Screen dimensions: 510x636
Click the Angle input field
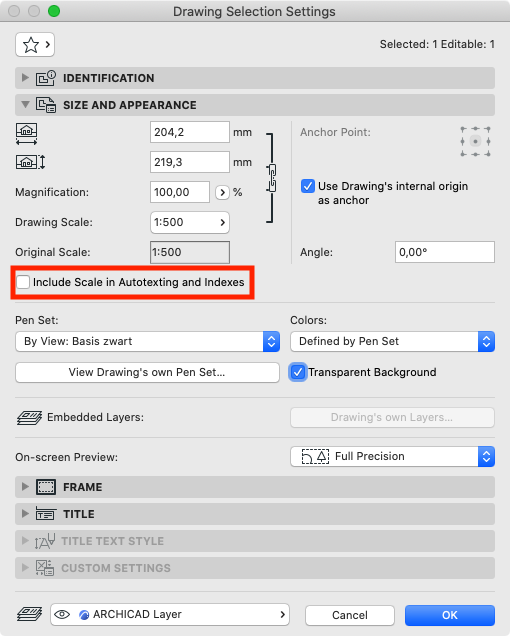[445, 252]
